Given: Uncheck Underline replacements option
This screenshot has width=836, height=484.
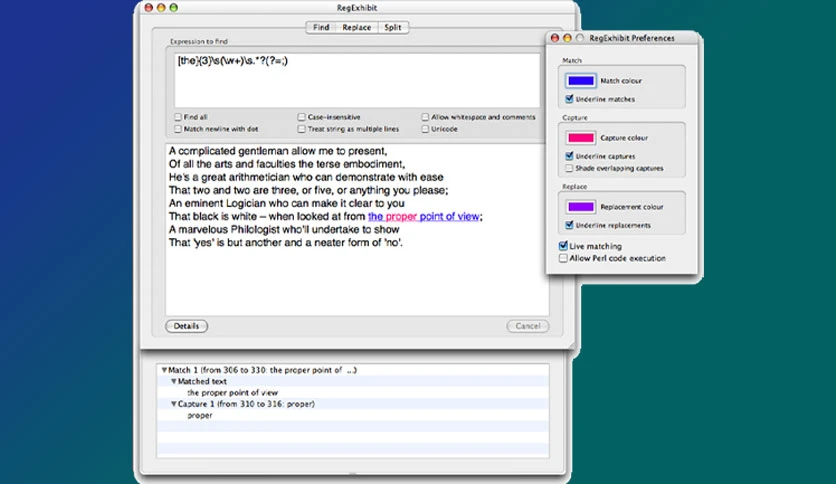Looking at the screenshot, I should (x=569, y=225).
